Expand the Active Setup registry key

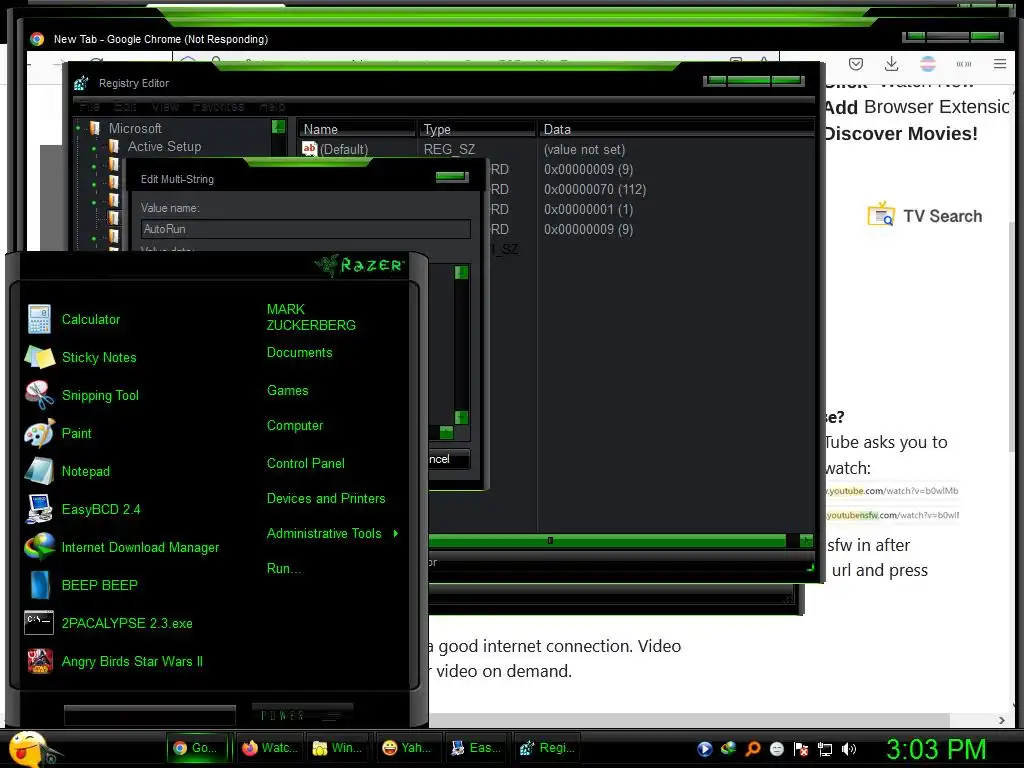pyautogui.click(x=95, y=148)
